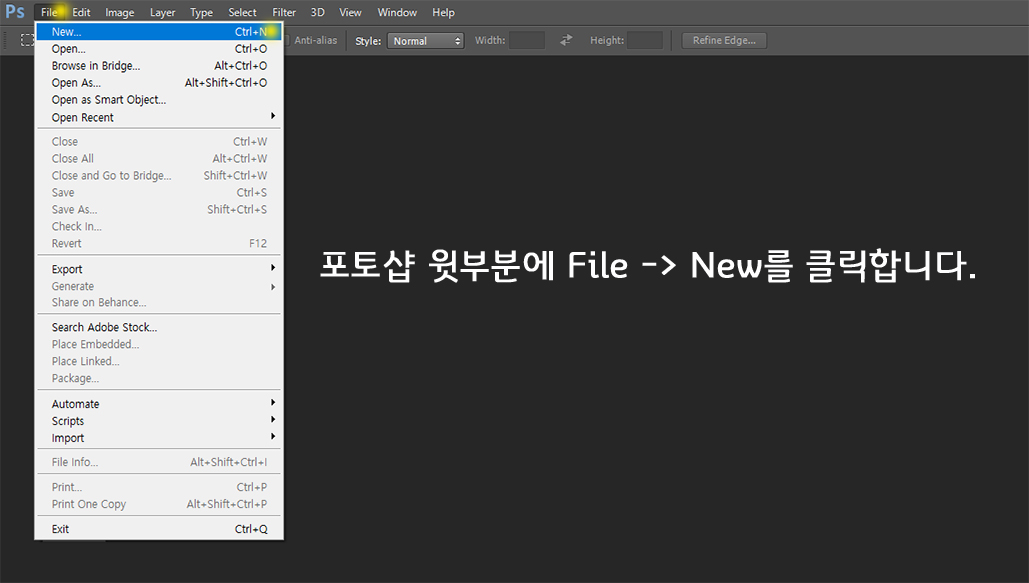Click Place Linked... entry
This screenshot has height=583, width=1029.
tap(159, 361)
